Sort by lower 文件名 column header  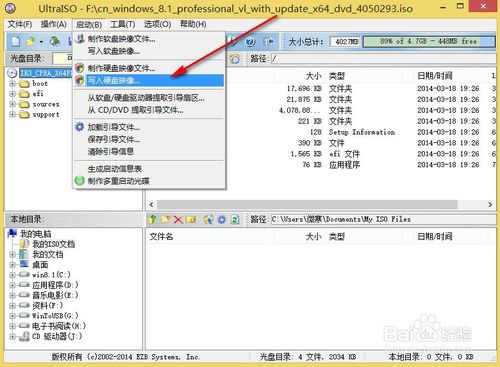(x=161, y=237)
